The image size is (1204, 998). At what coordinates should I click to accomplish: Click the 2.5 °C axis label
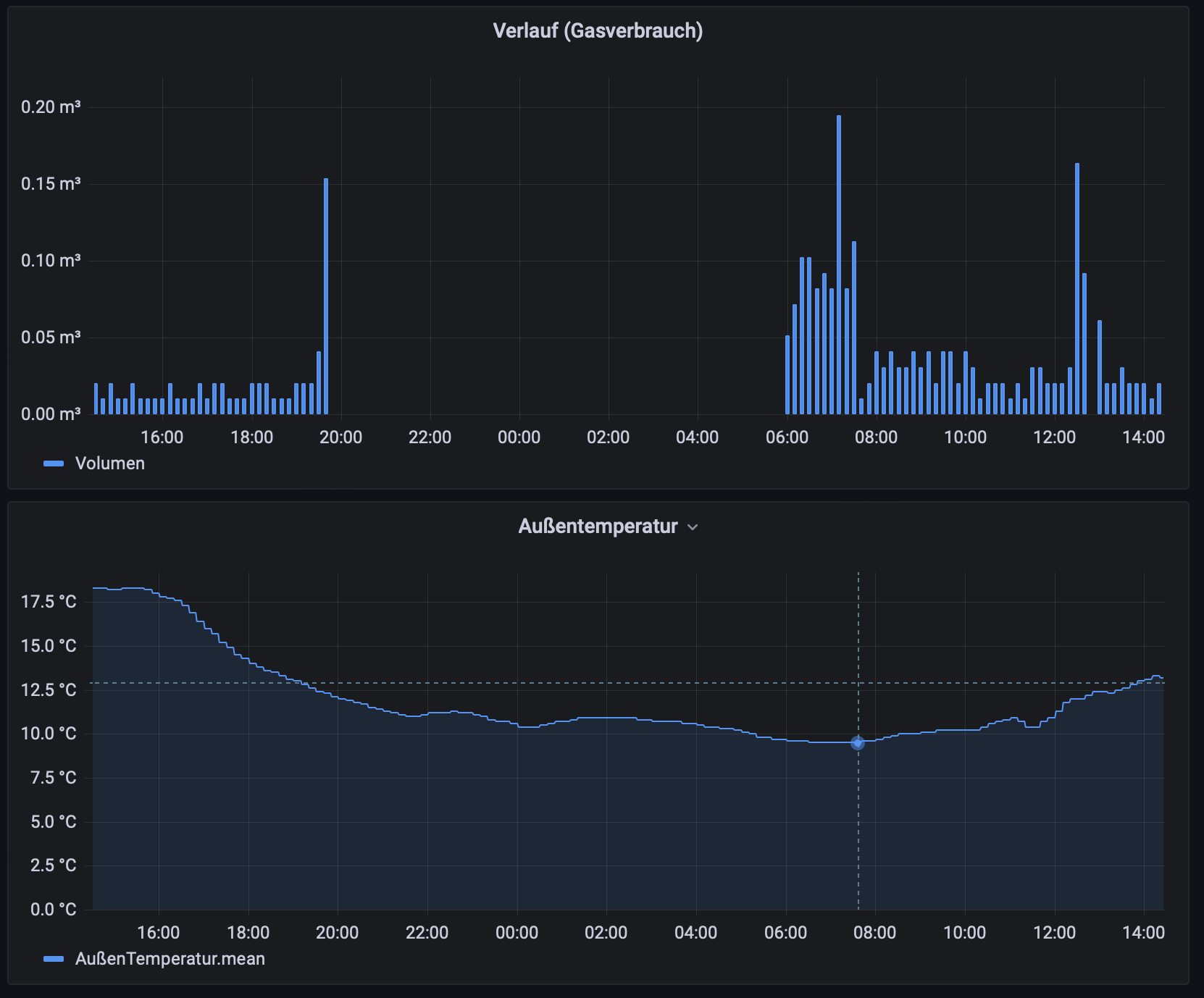(53, 865)
